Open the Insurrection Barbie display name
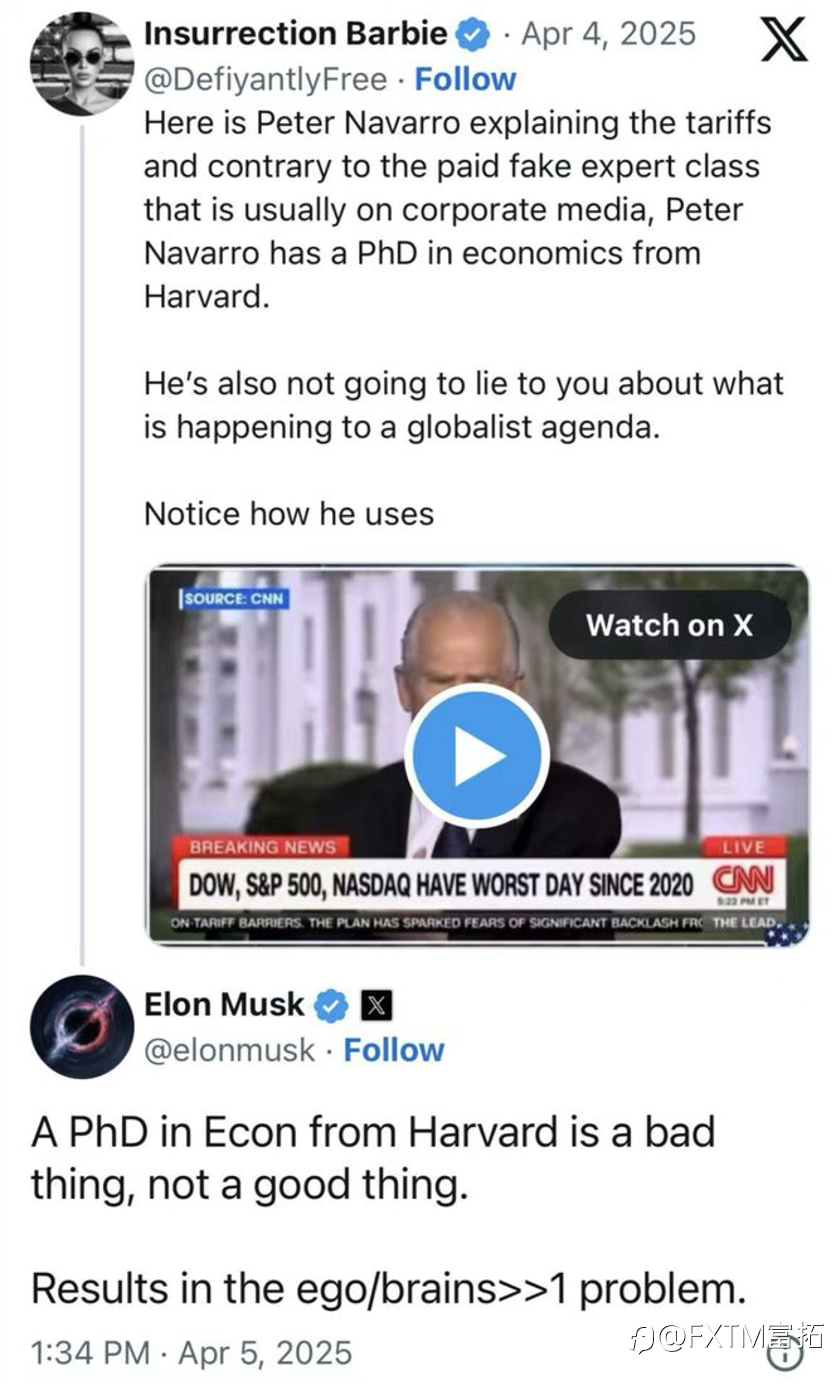The image size is (832, 1386). click(296, 34)
